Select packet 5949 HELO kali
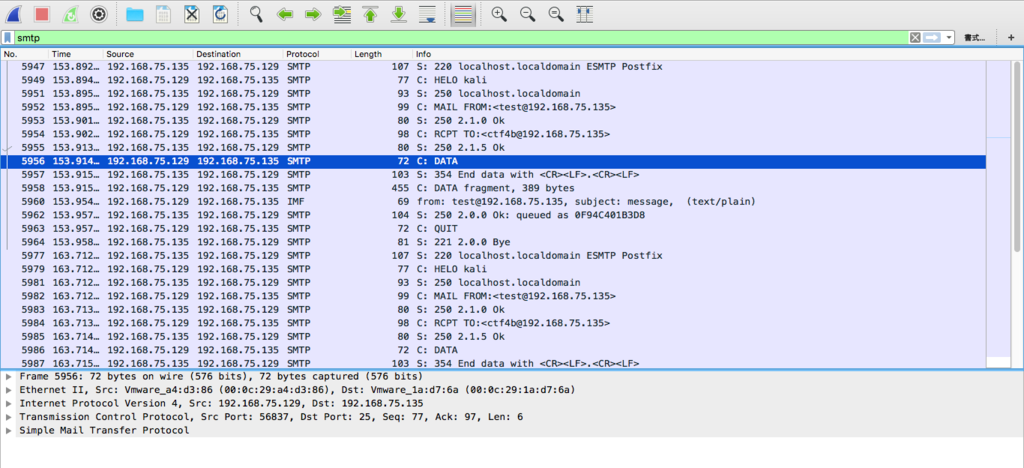 coord(493,80)
